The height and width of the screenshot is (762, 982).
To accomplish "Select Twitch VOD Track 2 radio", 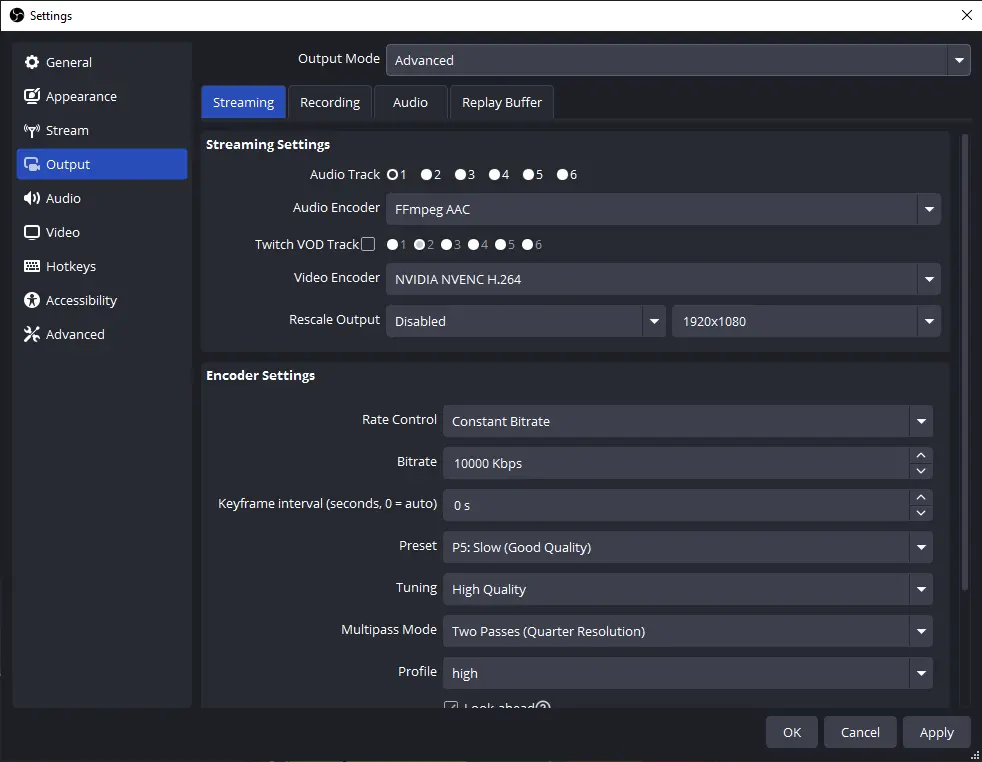I will point(420,244).
